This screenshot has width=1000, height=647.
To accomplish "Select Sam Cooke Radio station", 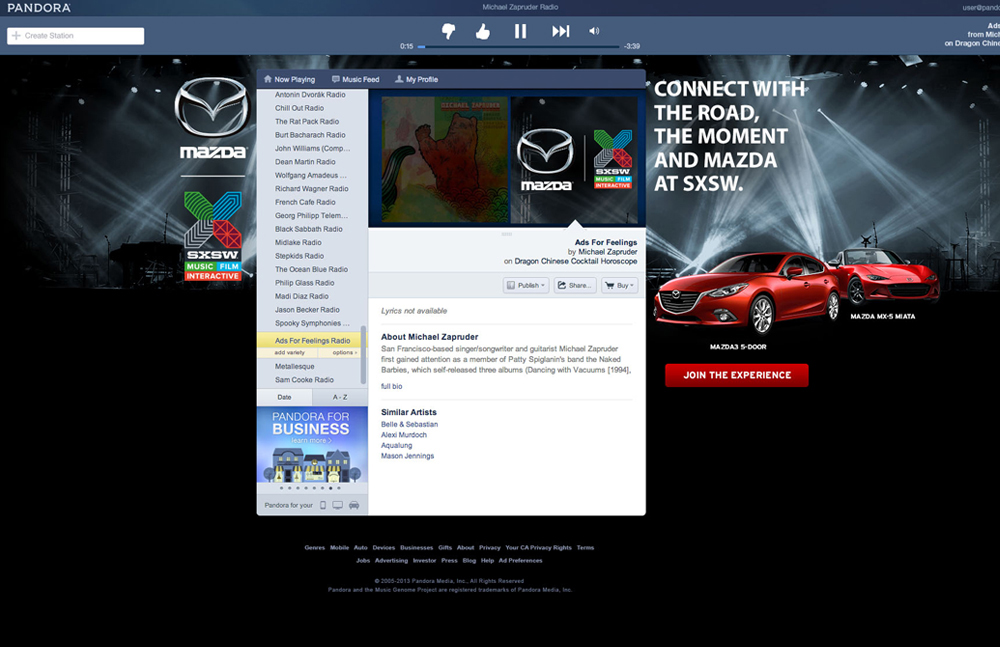I will [x=304, y=380].
